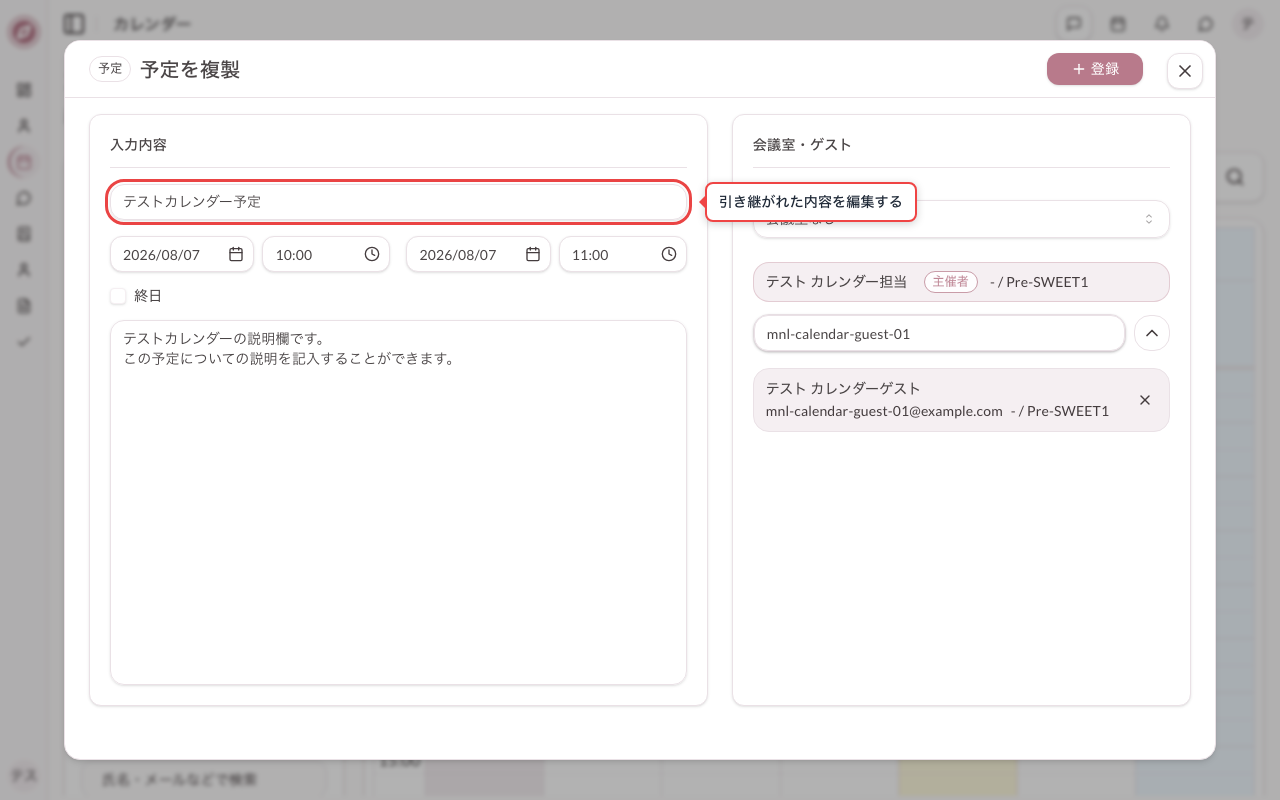The image size is (1280, 800).
Task: Click the 予定 badge beside the dialog title
Action: pyautogui.click(x=110, y=69)
